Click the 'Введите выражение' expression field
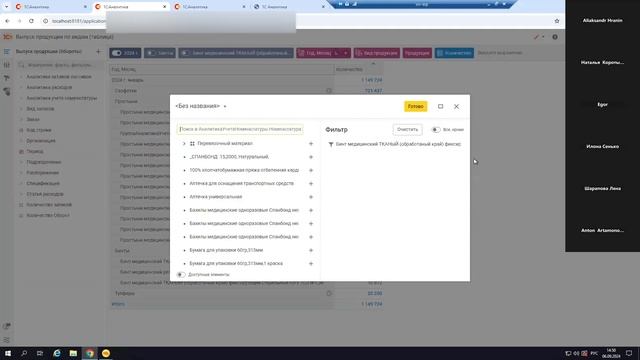Viewport: 640px width, 360px height. click(500, 53)
